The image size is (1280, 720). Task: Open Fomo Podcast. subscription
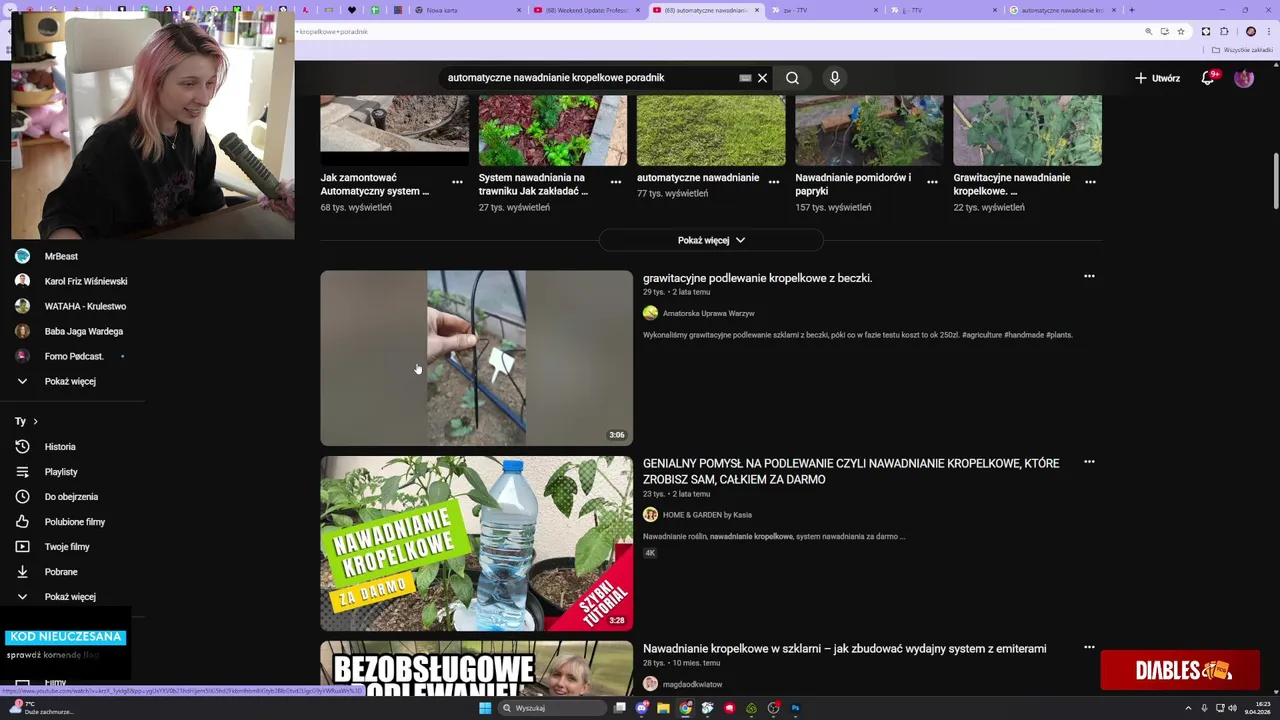pos(74,356)
